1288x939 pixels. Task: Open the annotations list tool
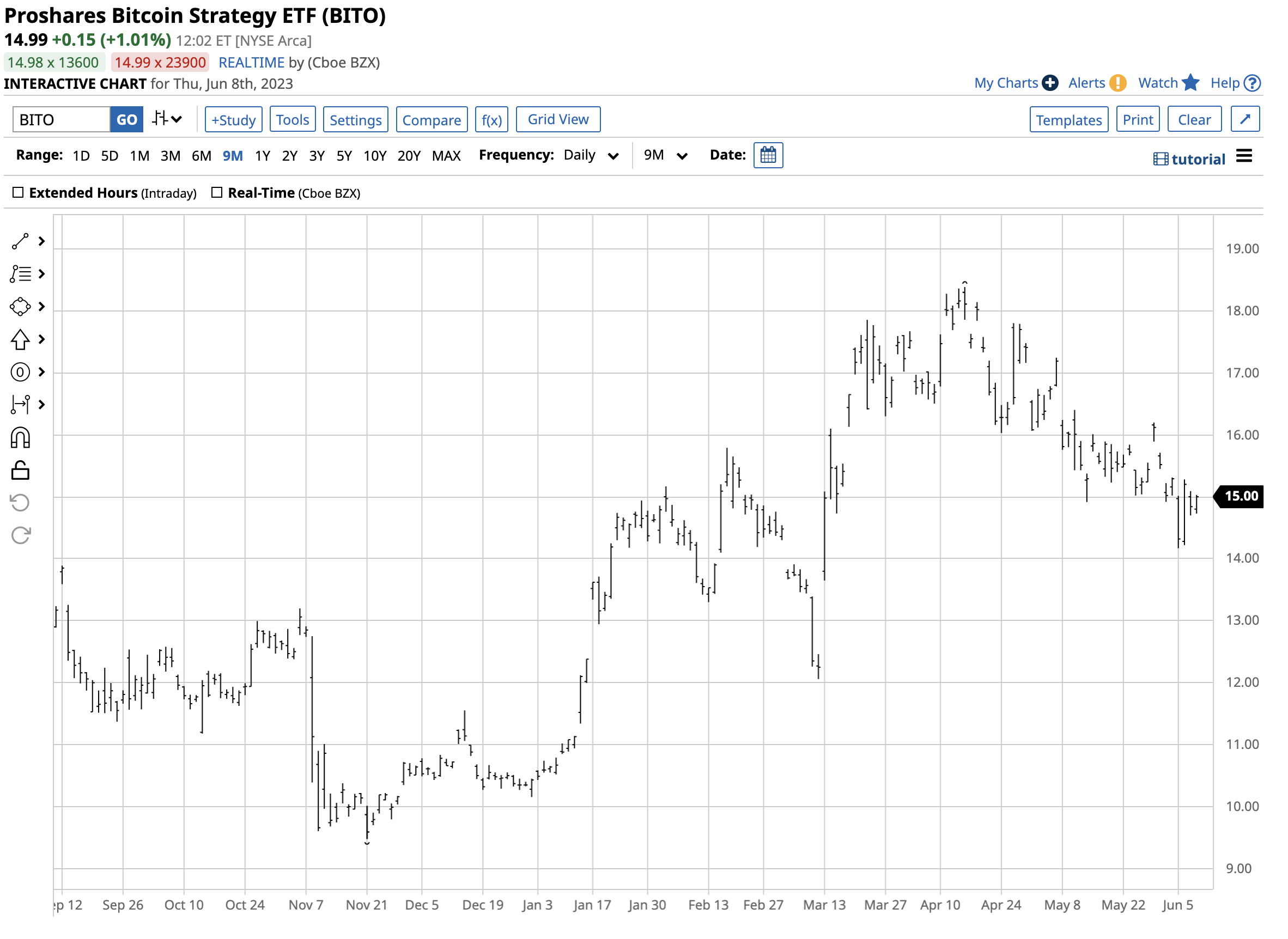point(20,273)
